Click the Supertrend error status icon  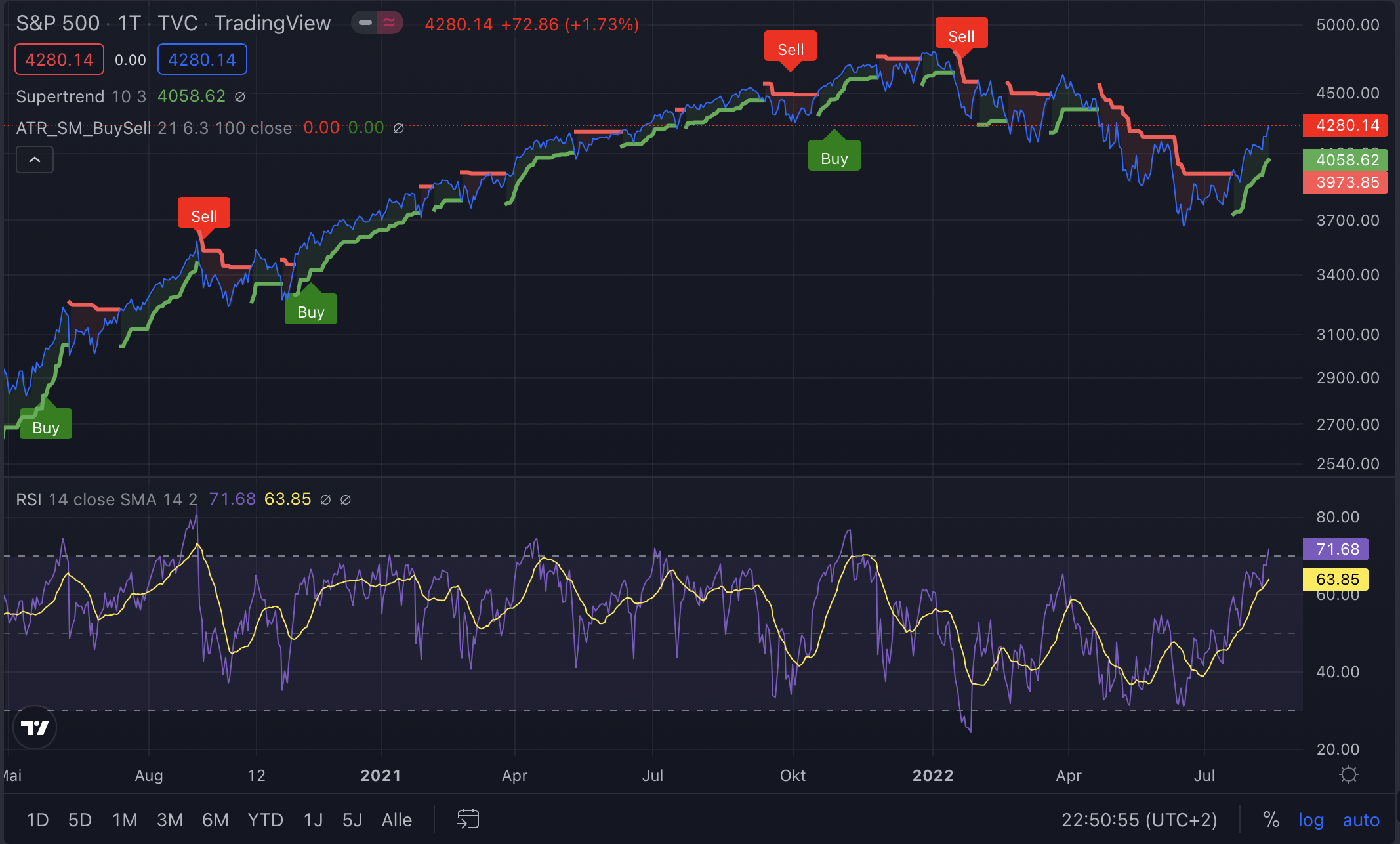(240, 96)
